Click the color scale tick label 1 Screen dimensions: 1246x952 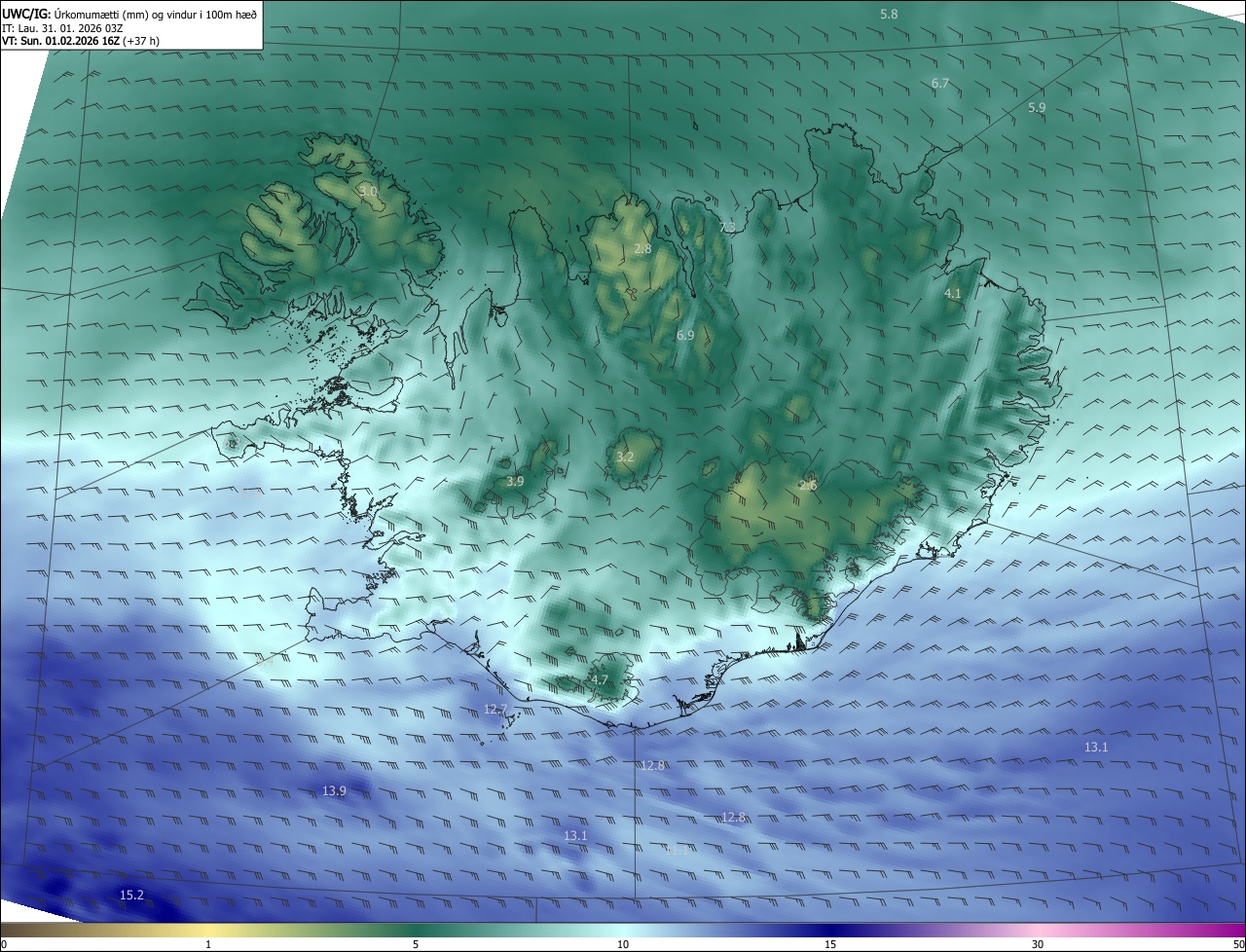208,944
